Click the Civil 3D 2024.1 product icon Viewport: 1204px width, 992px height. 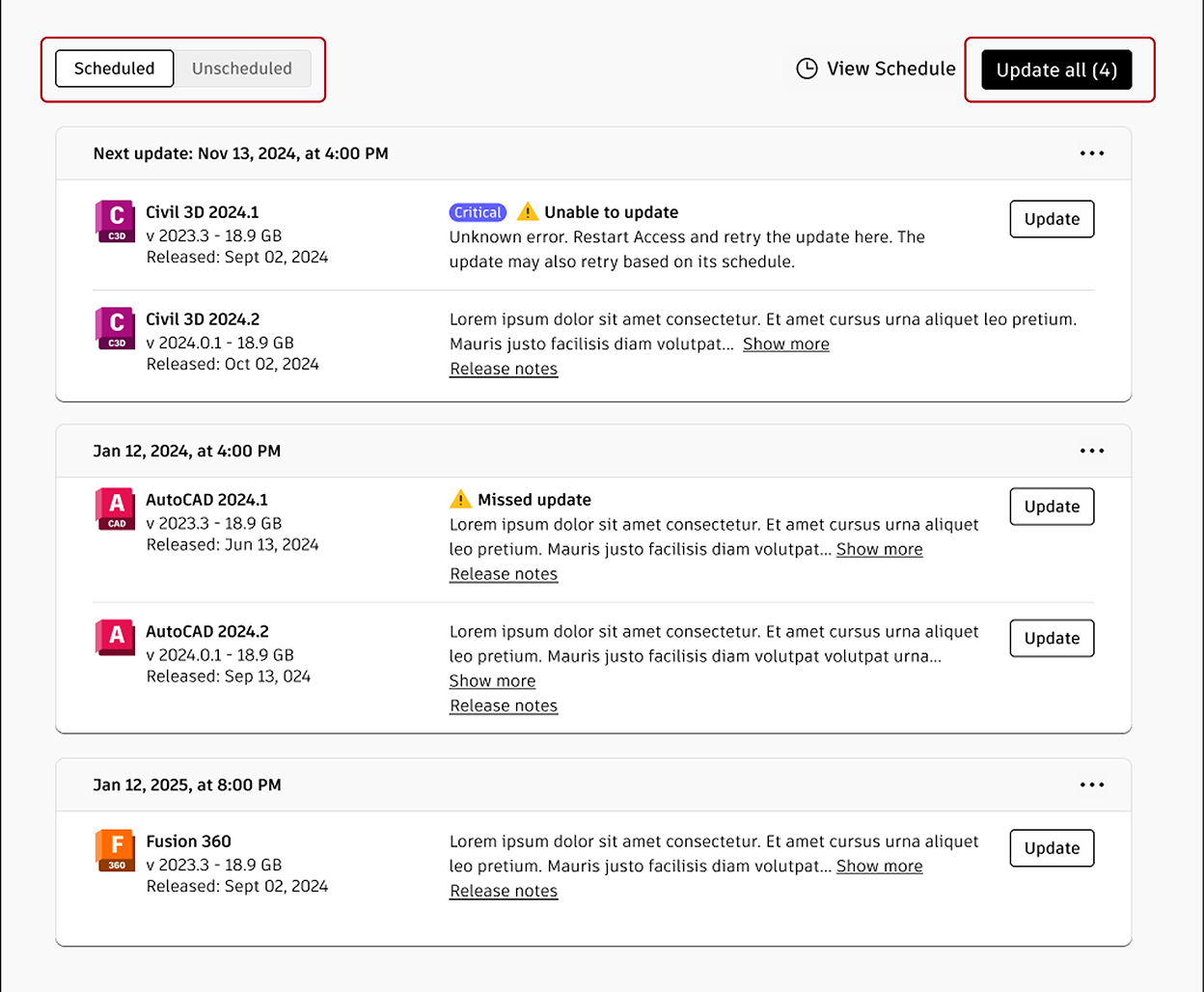pos(115,221)
